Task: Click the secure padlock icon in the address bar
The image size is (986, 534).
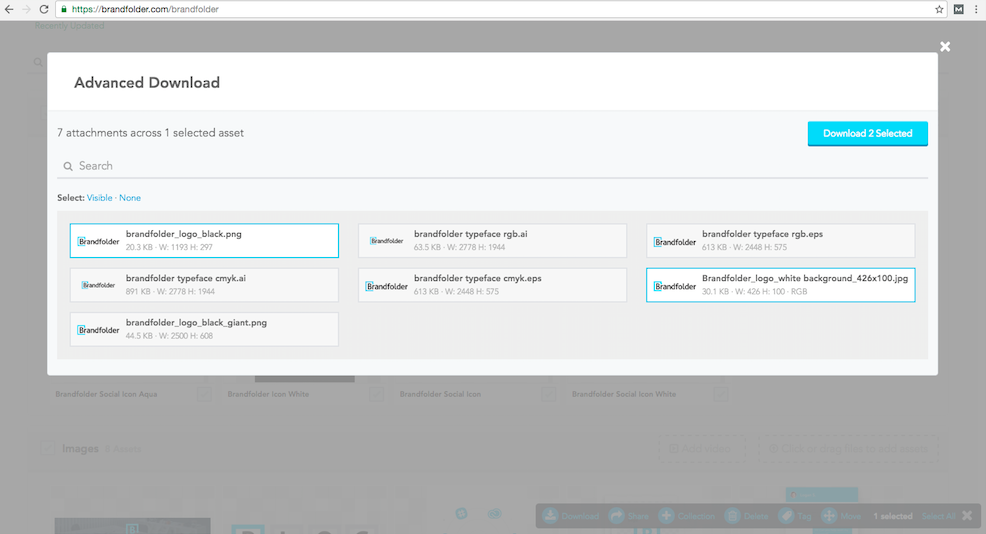Action: [64, 9]
